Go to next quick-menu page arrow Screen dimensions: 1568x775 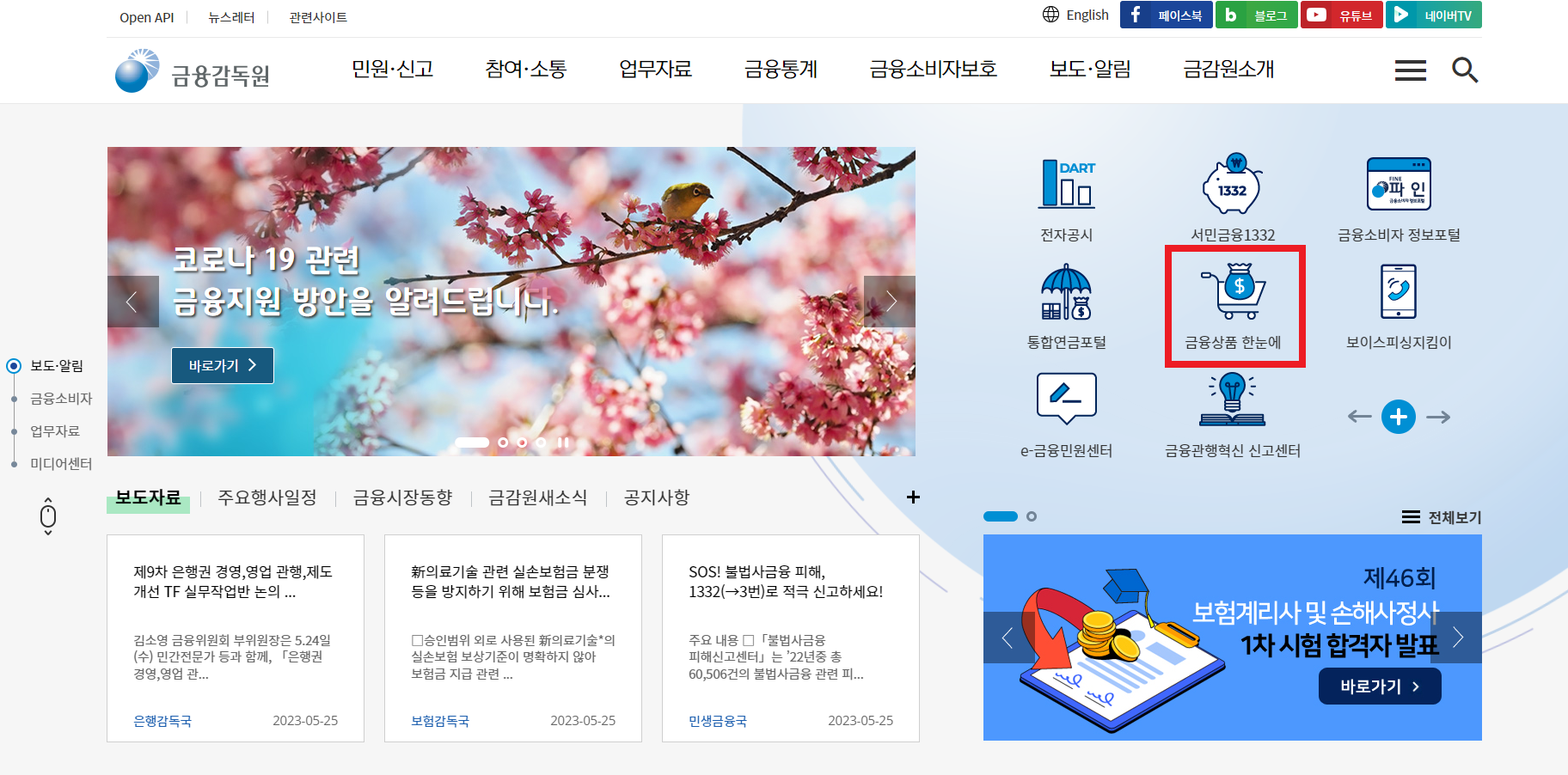coord(1438,417)
